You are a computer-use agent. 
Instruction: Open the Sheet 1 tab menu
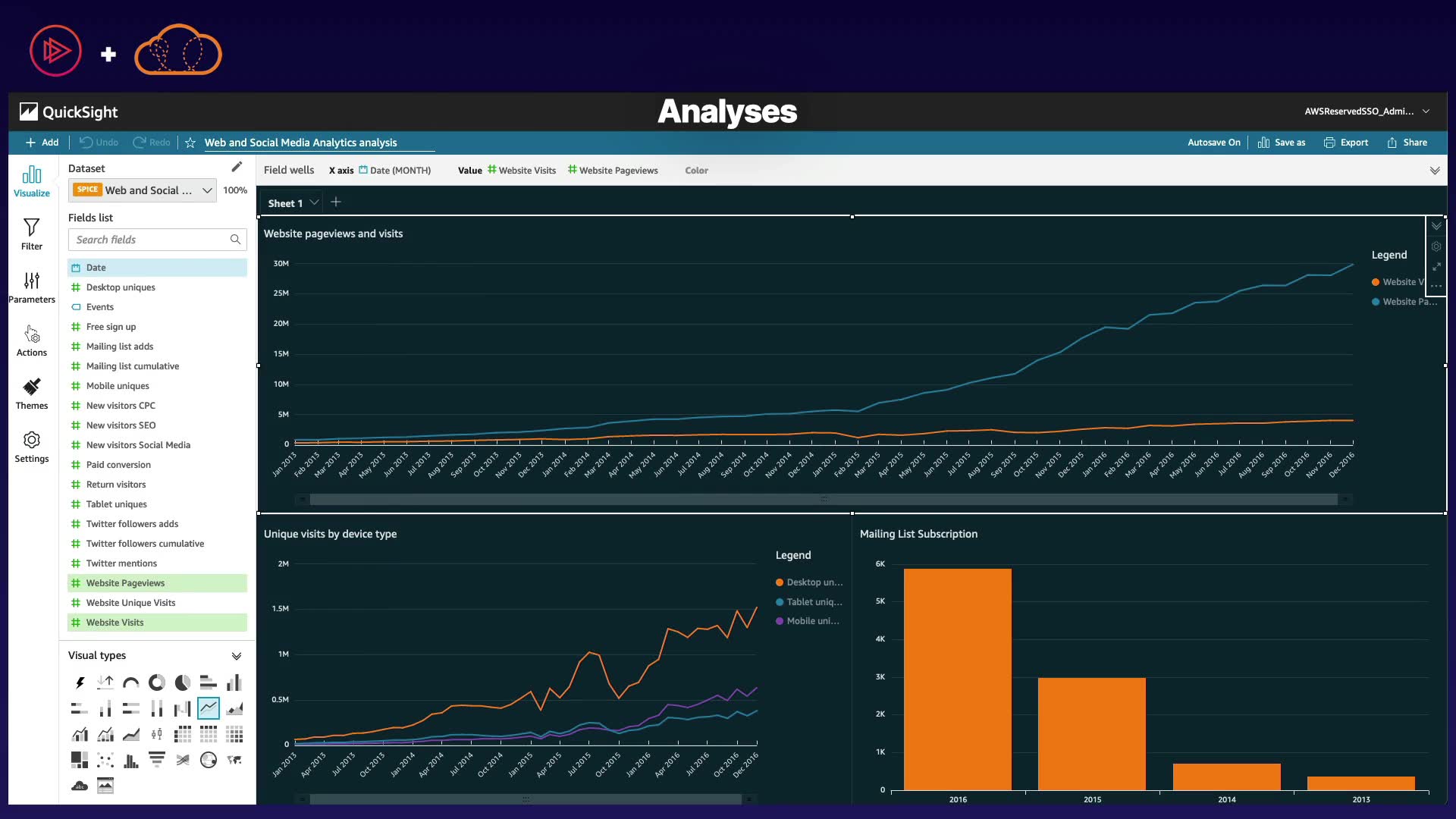(x=314, y=202)
